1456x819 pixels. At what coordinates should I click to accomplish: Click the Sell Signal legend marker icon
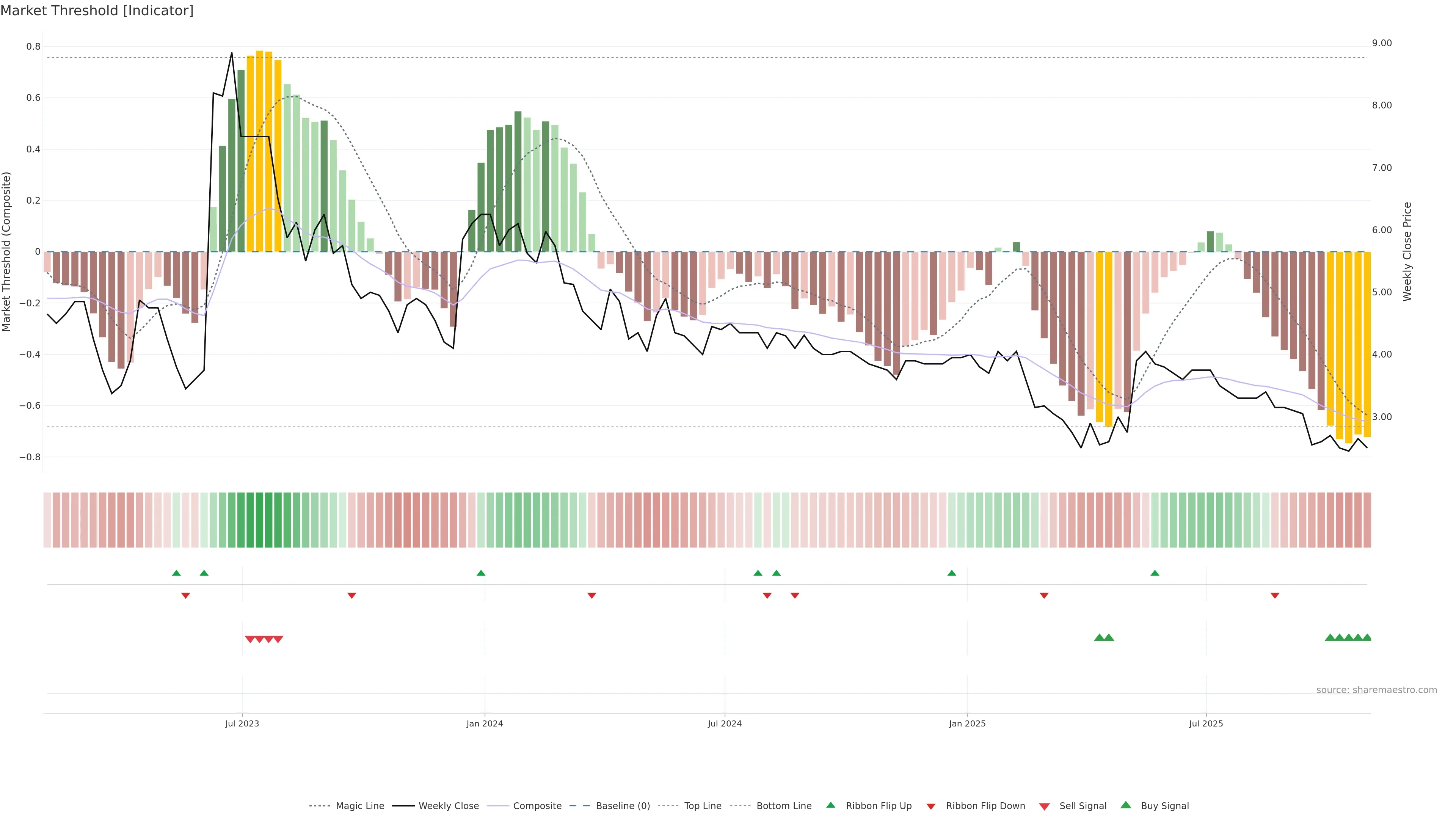[x=1044, y=806]
